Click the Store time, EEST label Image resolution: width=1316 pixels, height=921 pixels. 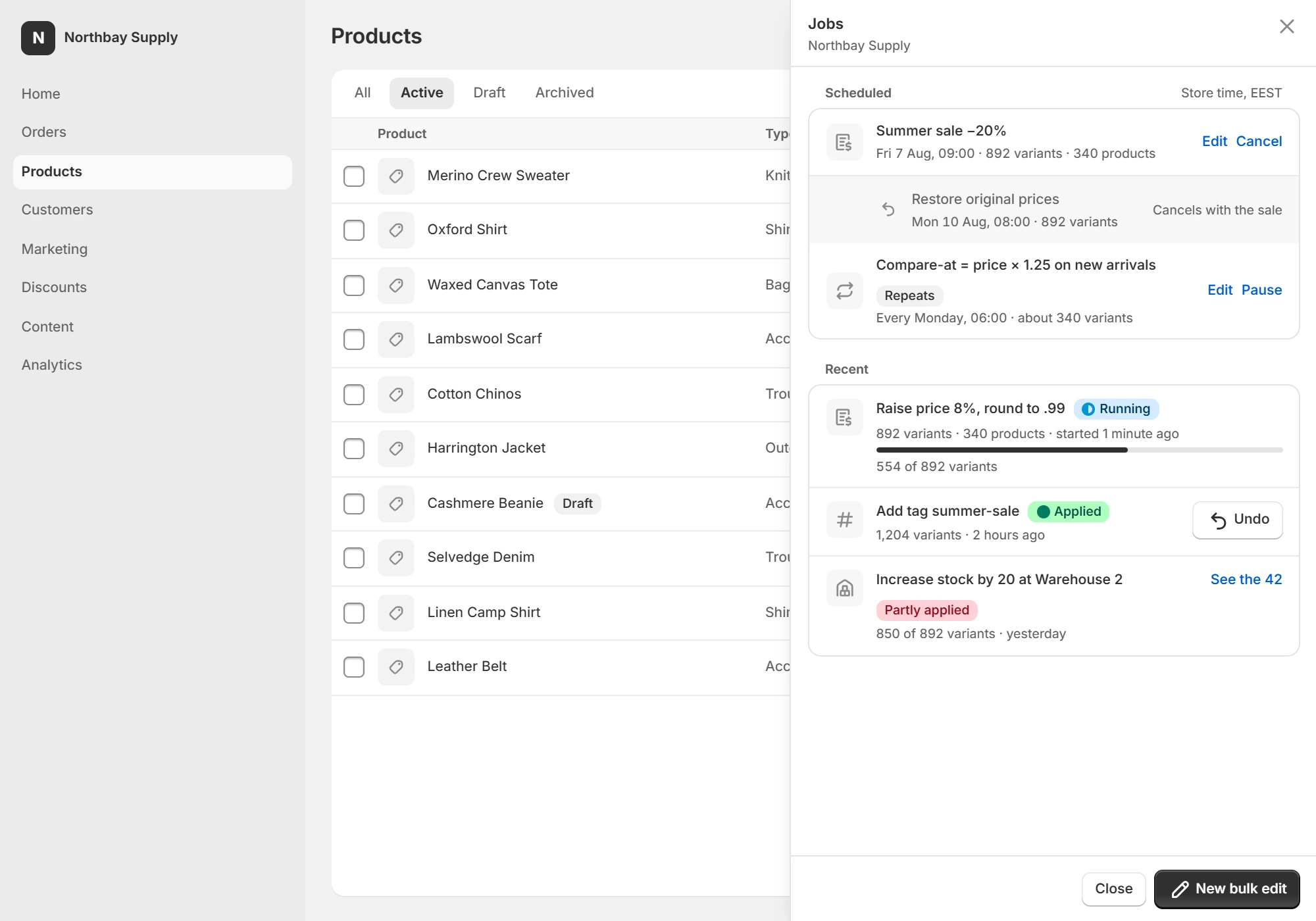coord(1231,93)
